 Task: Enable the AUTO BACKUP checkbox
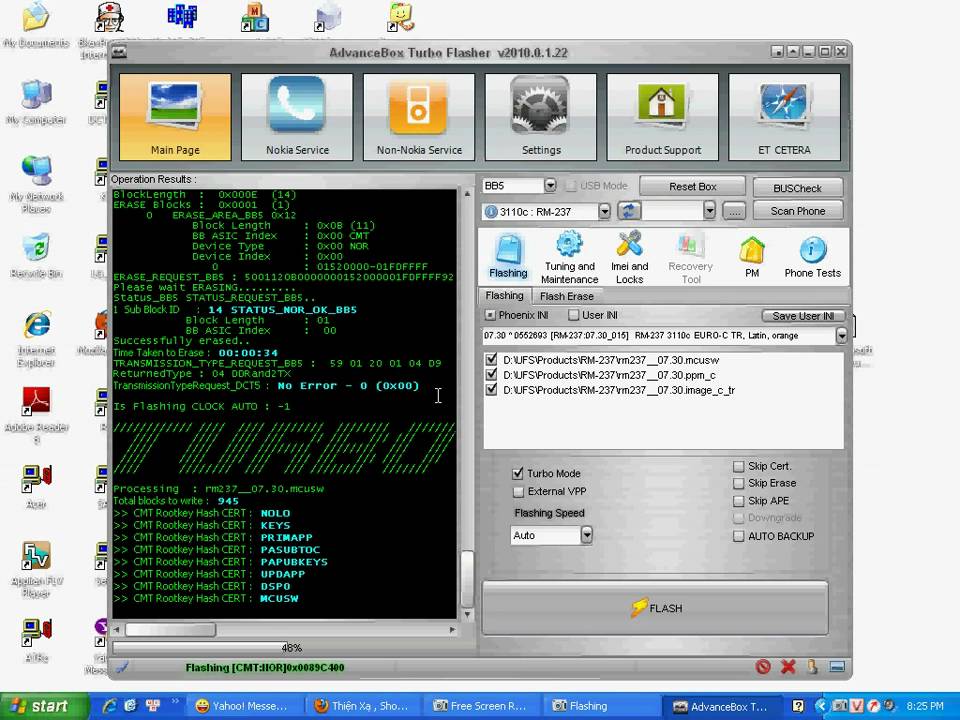coord(738,536)
